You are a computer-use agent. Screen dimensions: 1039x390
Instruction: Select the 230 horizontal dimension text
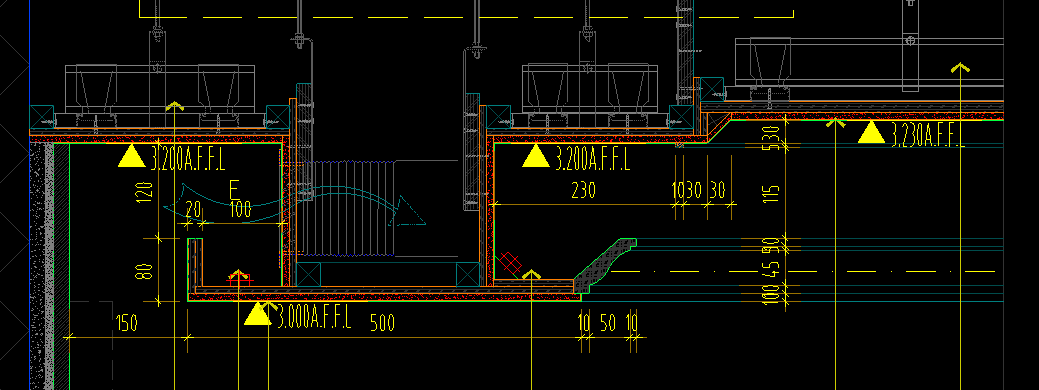[x=583, y=191]
